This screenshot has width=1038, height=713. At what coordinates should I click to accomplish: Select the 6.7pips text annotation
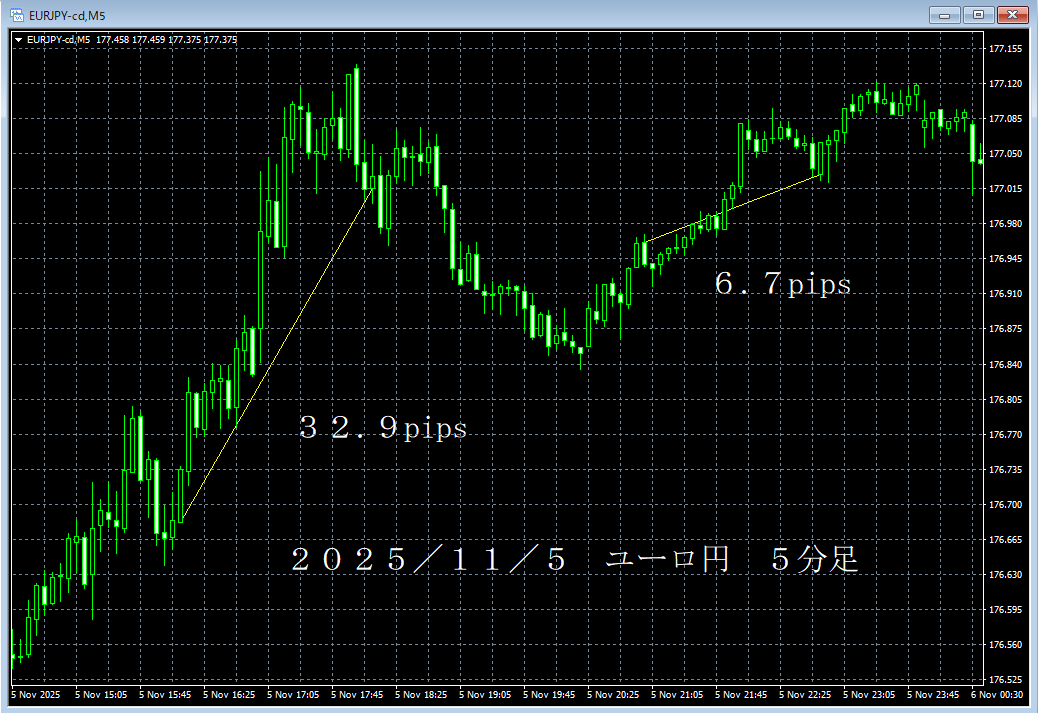coord(785,285)
